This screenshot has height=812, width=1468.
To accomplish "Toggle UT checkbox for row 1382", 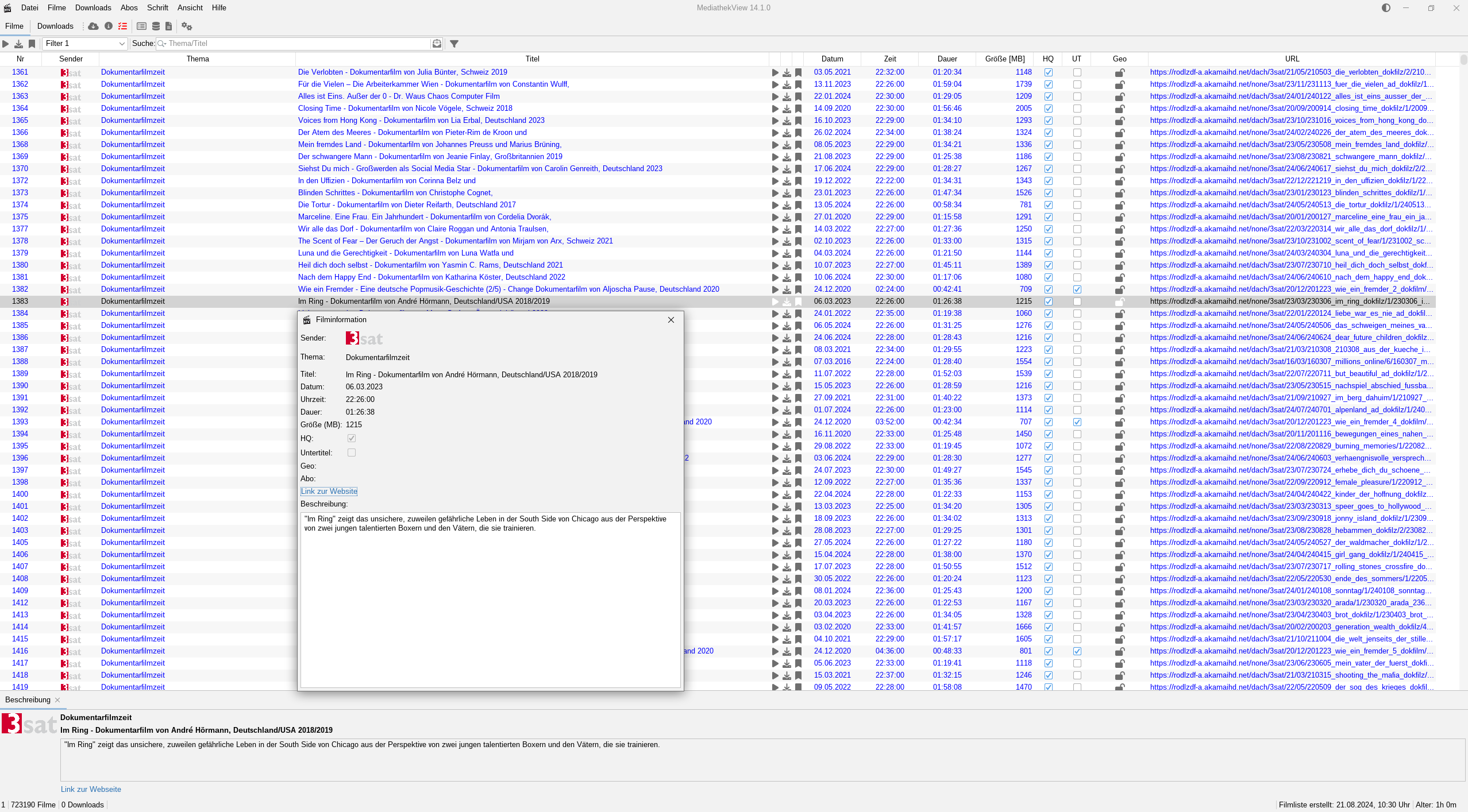I will [x=1077, y=289].
